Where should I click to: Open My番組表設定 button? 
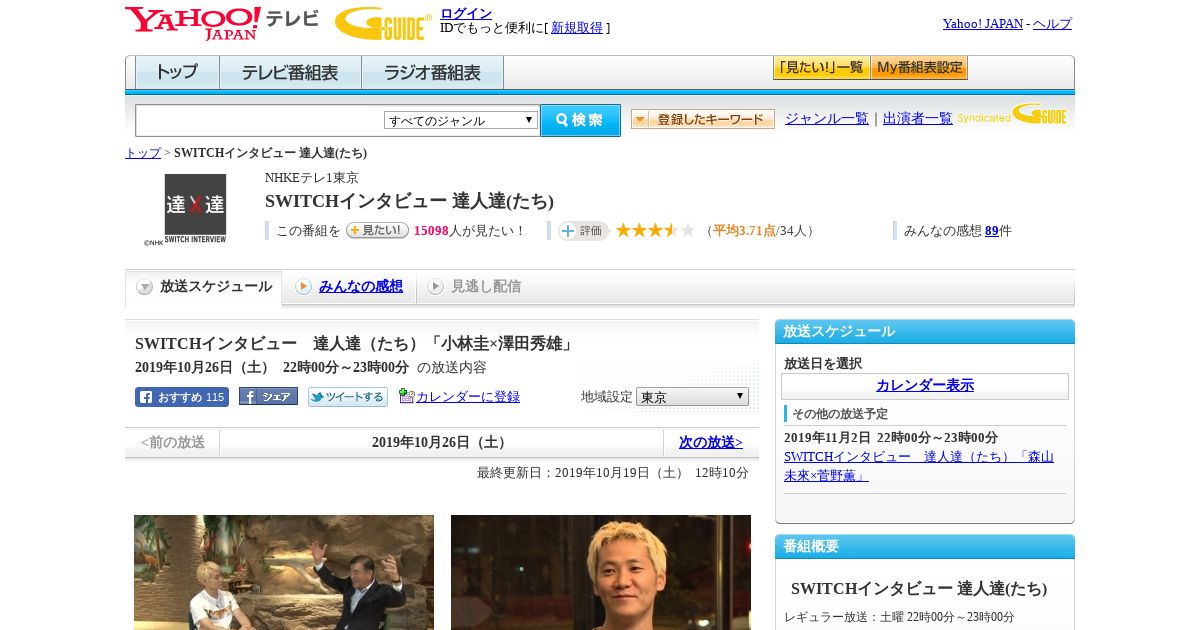coord(919,68)
